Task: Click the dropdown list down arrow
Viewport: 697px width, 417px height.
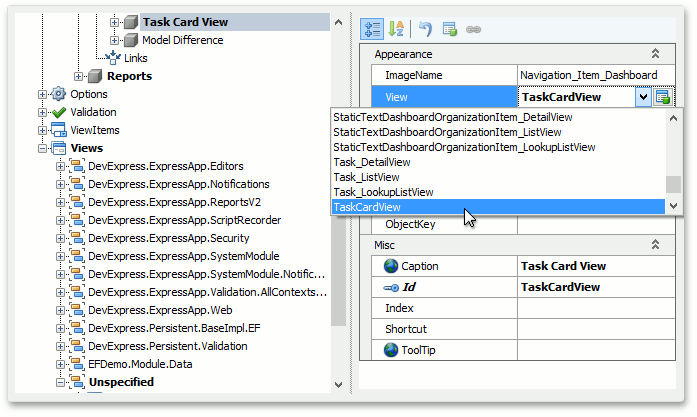Action: [x=673, y=206]
